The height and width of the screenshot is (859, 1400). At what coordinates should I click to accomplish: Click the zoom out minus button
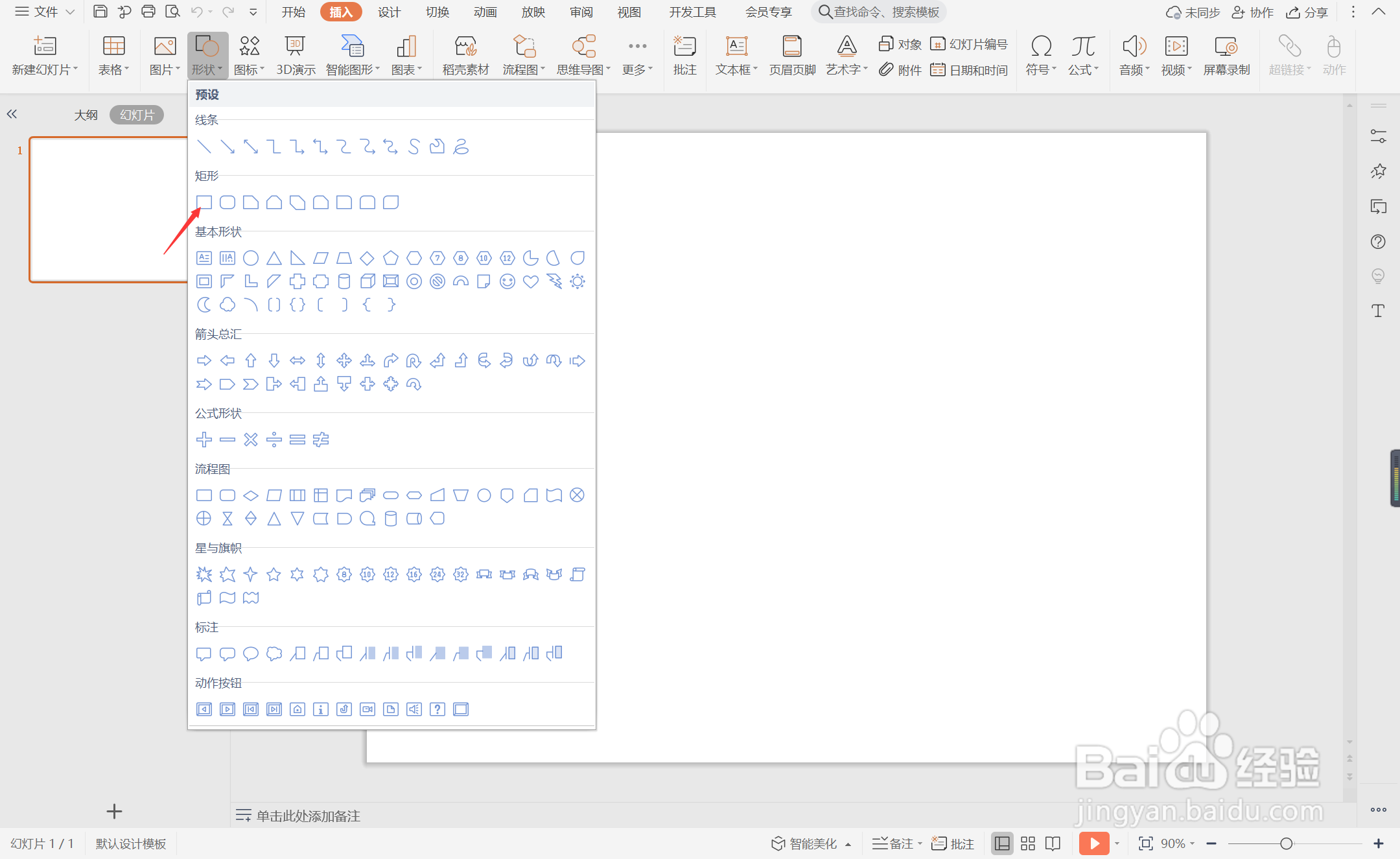point(1211,843)
